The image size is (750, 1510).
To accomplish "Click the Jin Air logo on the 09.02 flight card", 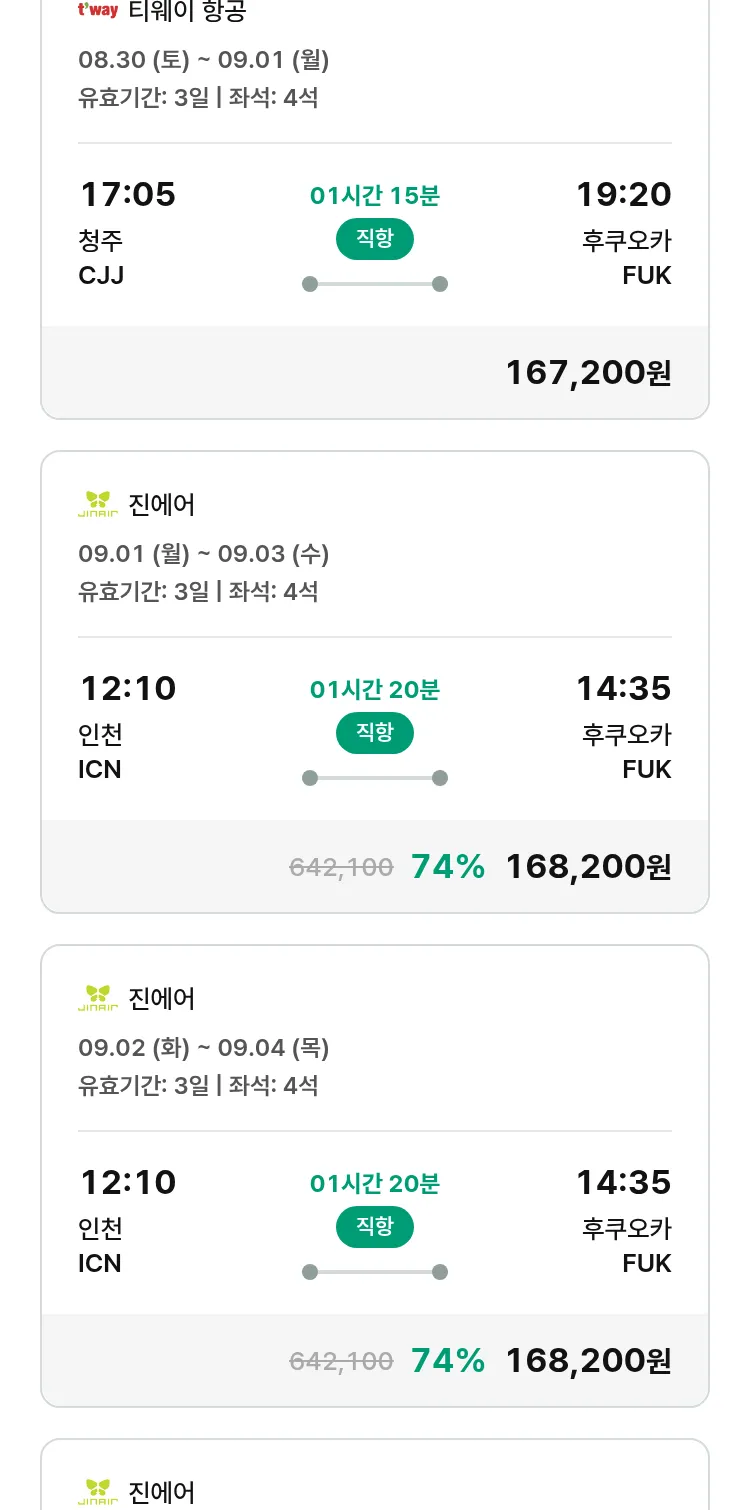I will [x=98, y=998].
